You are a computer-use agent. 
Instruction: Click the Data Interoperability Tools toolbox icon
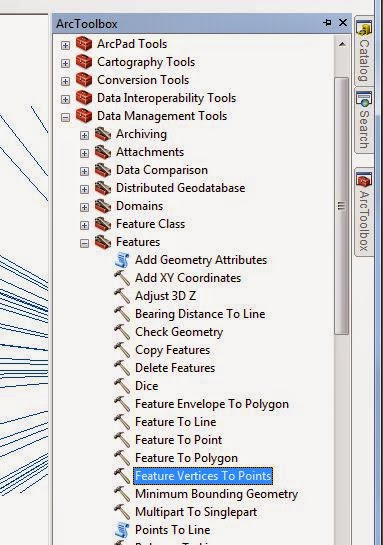click(x=84, y=98)
